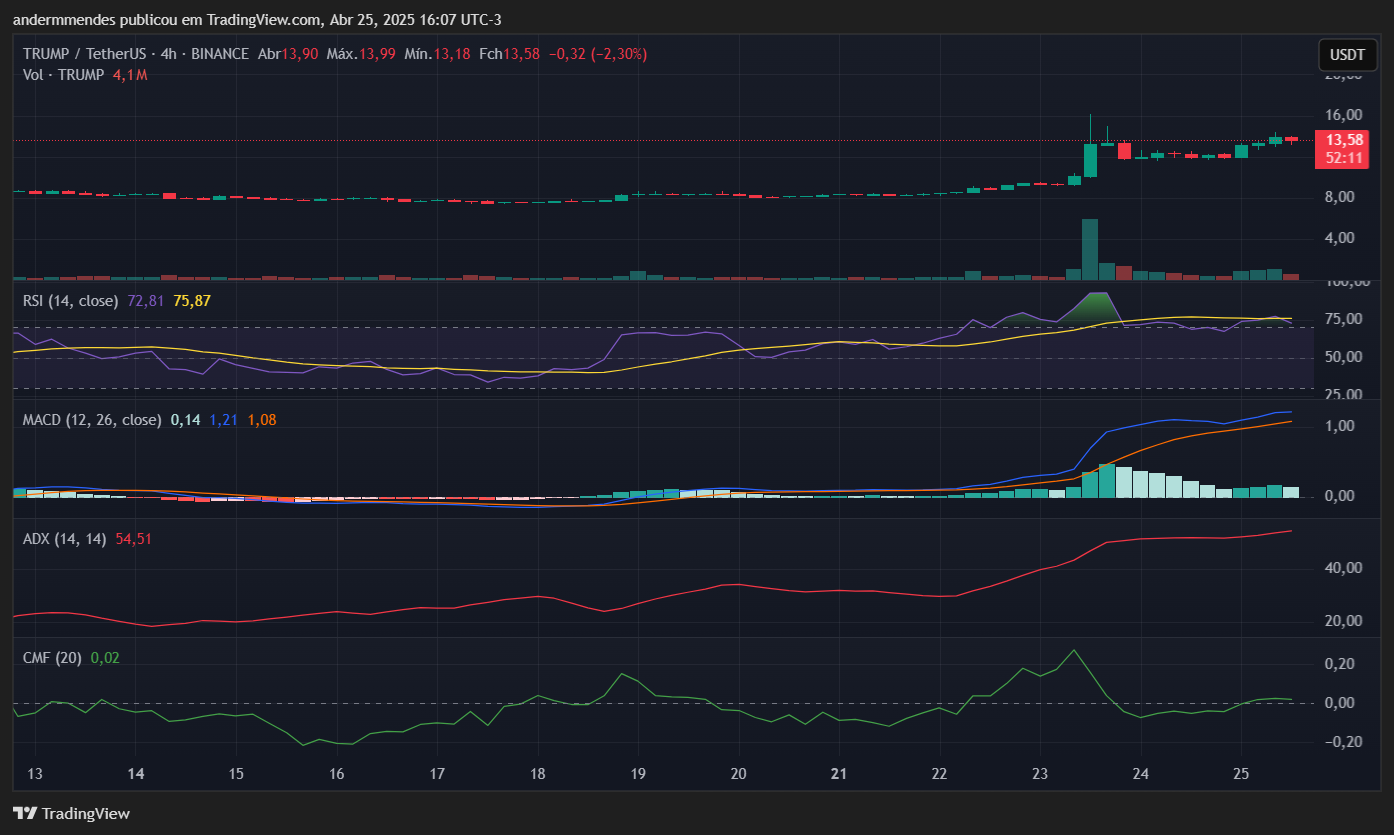Click date 15 on the time axis
1394x835 pixels.
pos(237,774)
